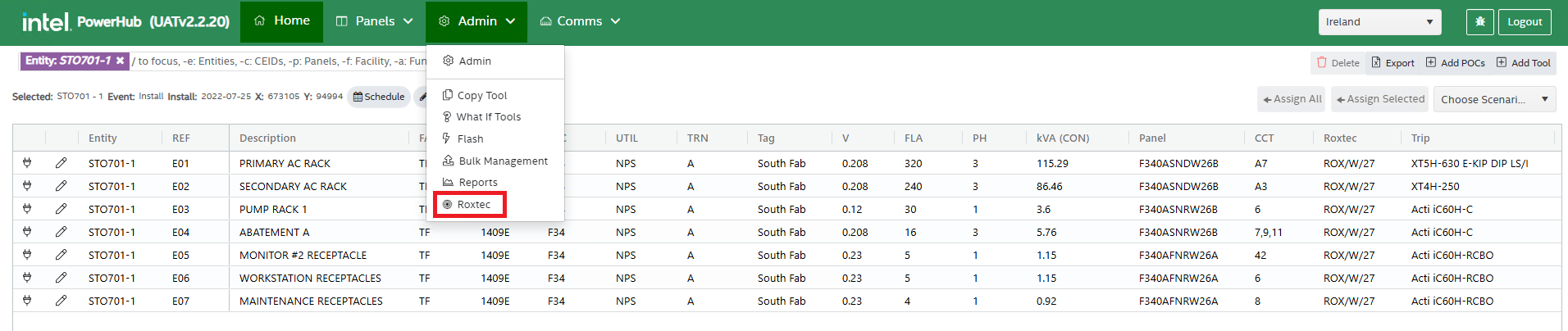Expand the Panels menu
Image resolution: width=1568 pixels, height=331 pixels.
pos(374,21)
